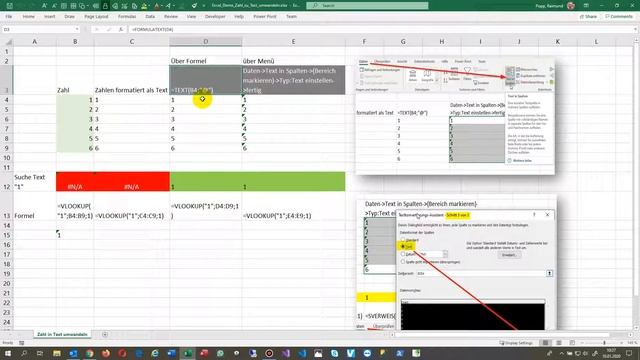
Task: Select cell with =VLOOKUP("1";C4:C9;1)
Action: tap(131, 206)
